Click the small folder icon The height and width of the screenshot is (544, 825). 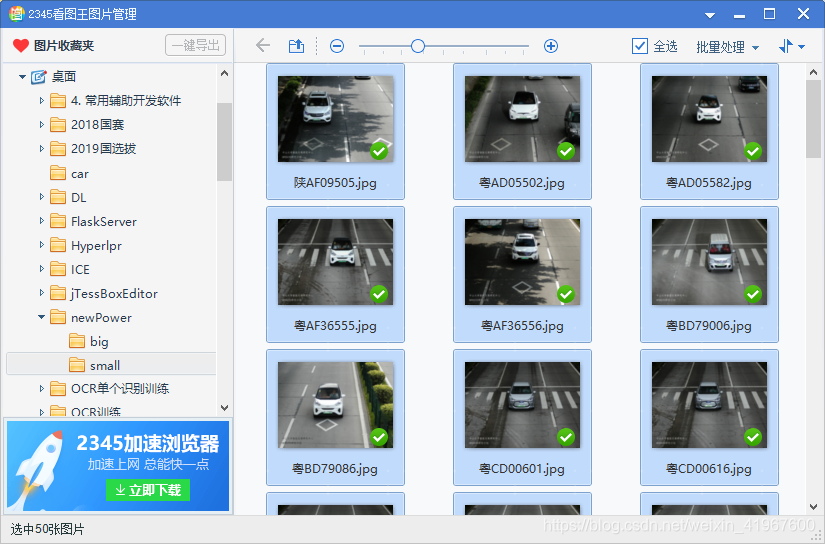pyautogui.click(x=77, y=365)
